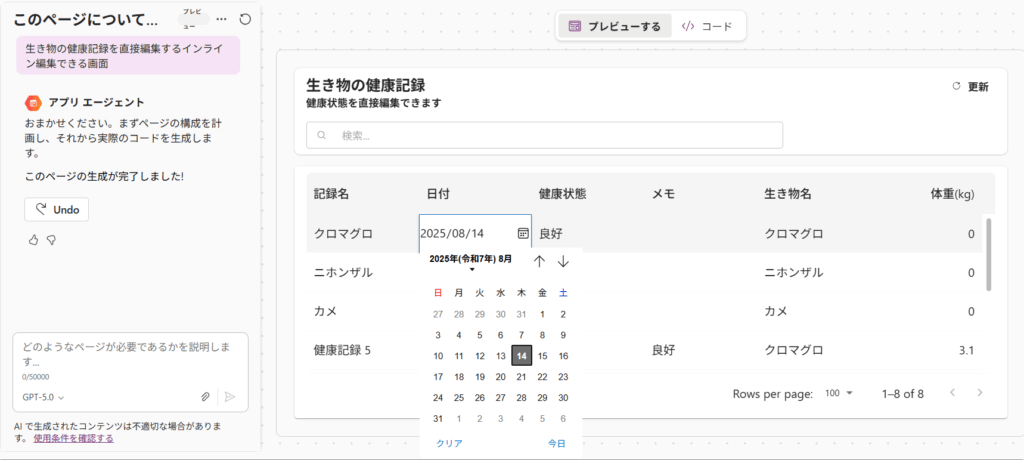Click the refresh icon in the chat header
This screenshot has width=1024, height=460.
point(245,19)
